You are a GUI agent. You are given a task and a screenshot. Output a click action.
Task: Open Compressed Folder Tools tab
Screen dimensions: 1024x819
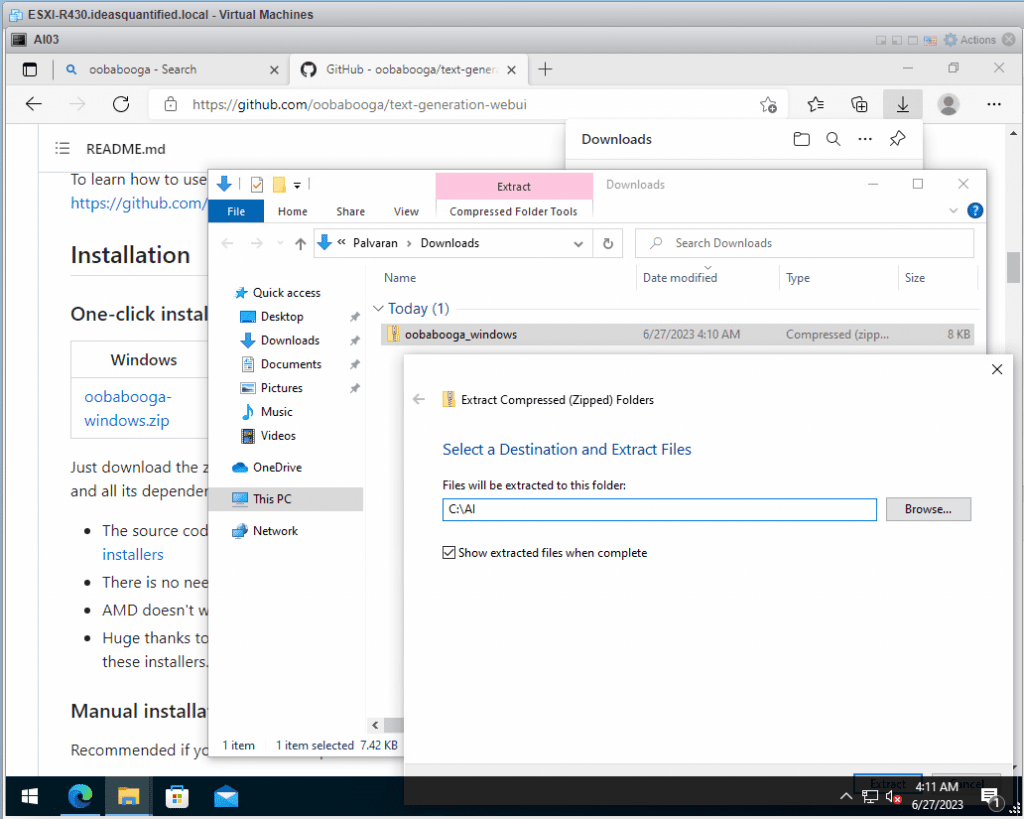tap(513, 212)
